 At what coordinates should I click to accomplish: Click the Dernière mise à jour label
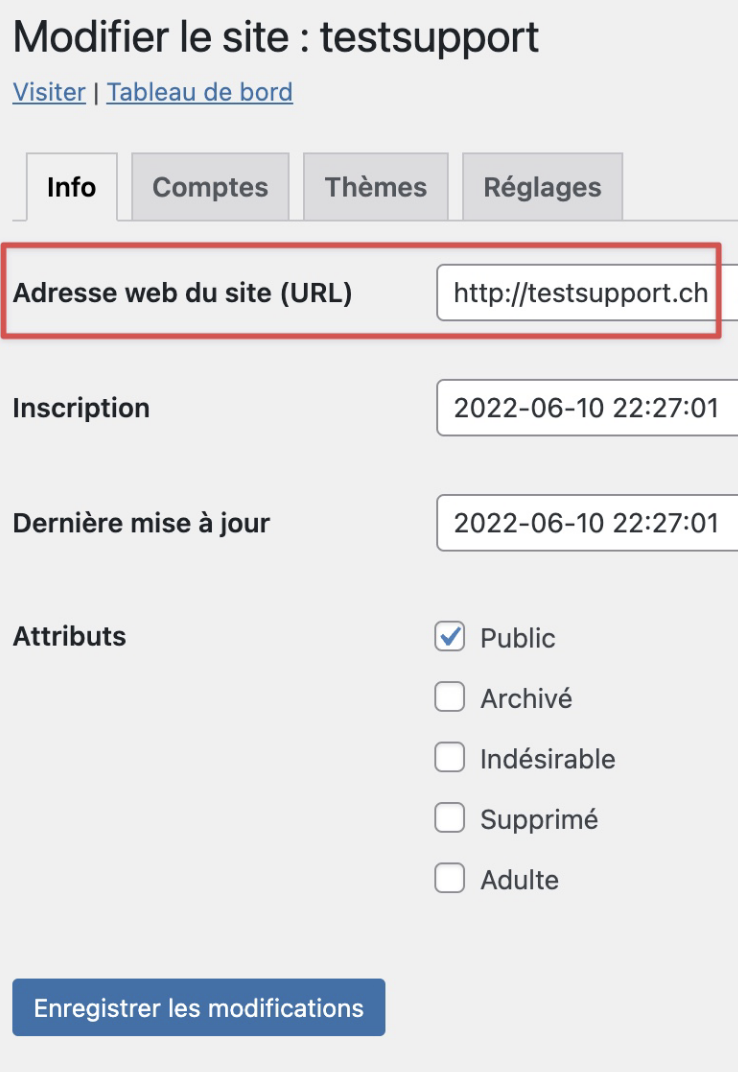141,523
